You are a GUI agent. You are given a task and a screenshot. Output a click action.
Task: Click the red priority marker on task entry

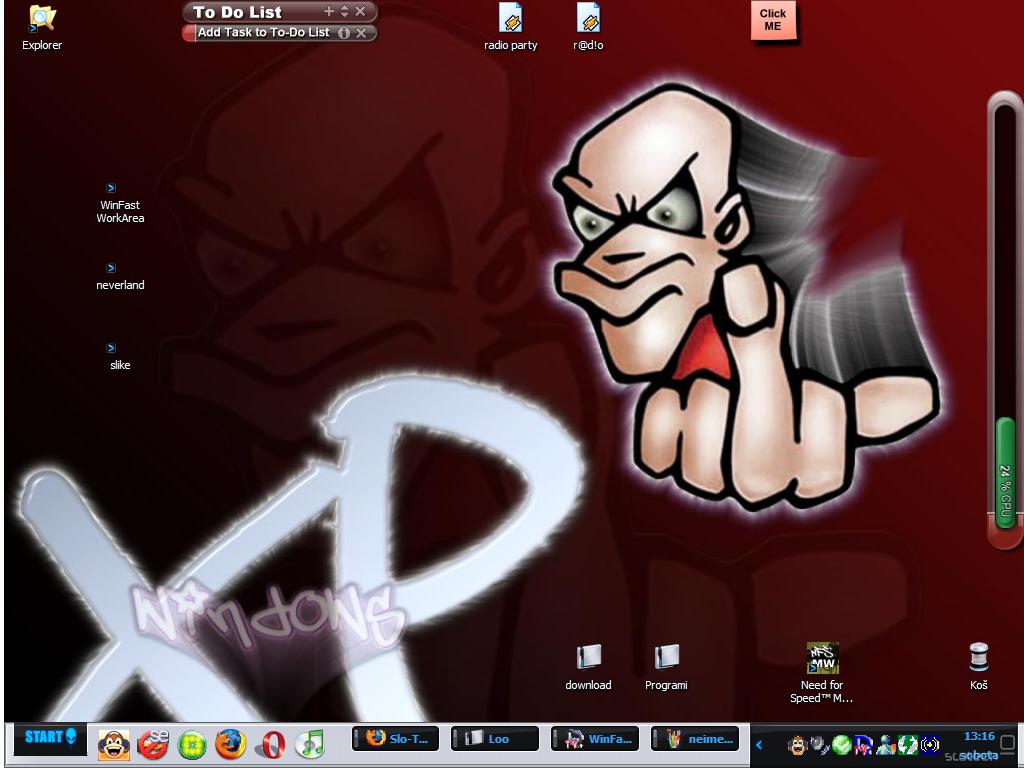click(189, 33)
